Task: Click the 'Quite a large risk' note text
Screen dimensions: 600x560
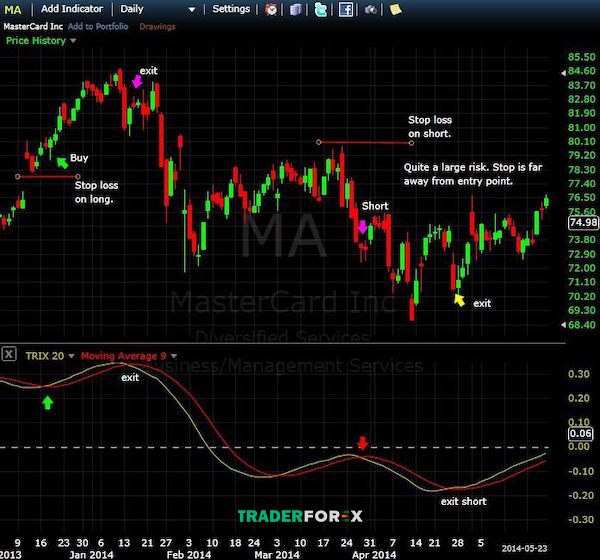Action: (473, 174)
